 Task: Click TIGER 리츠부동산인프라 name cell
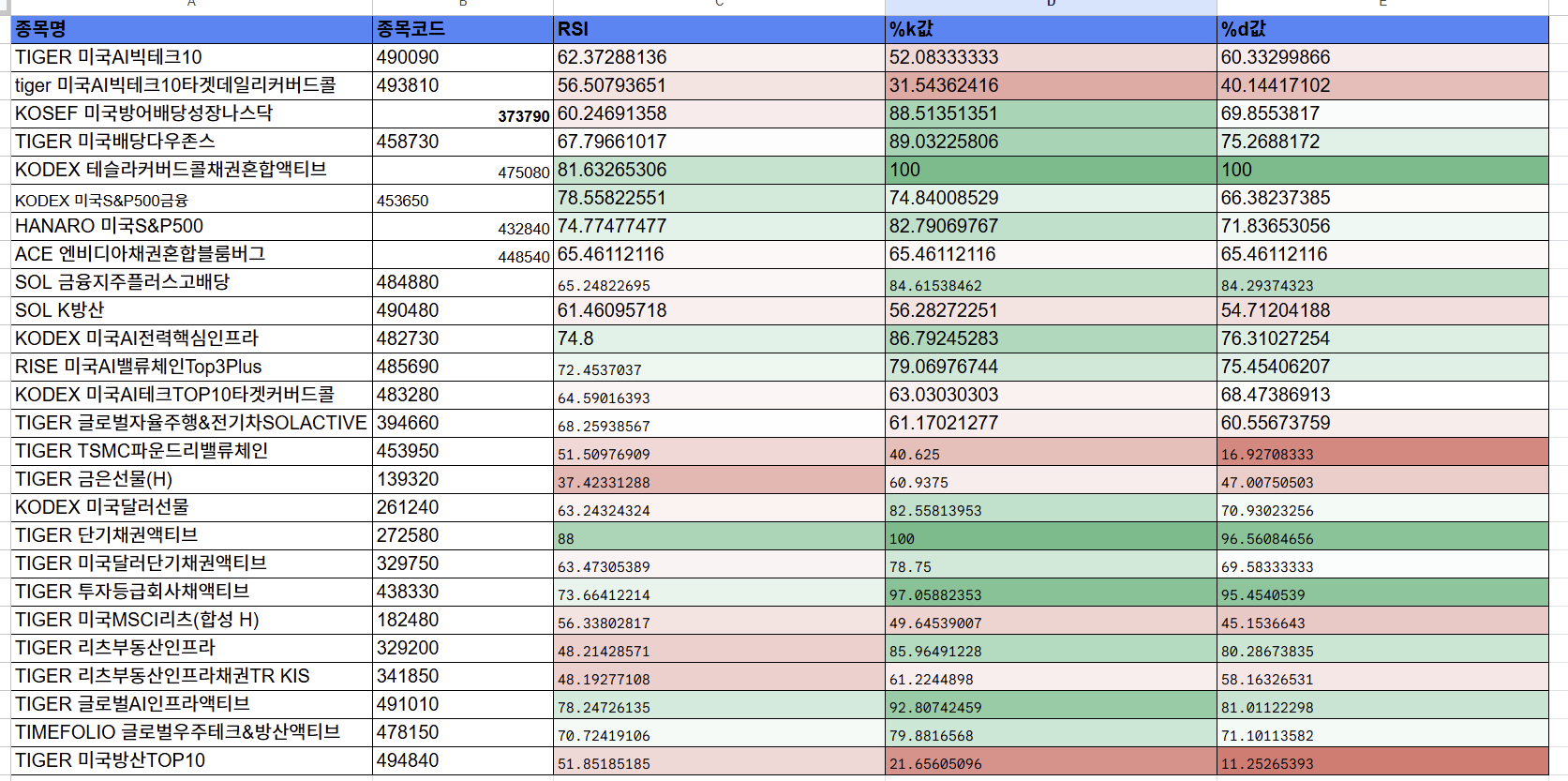click(x=191, y=648)
